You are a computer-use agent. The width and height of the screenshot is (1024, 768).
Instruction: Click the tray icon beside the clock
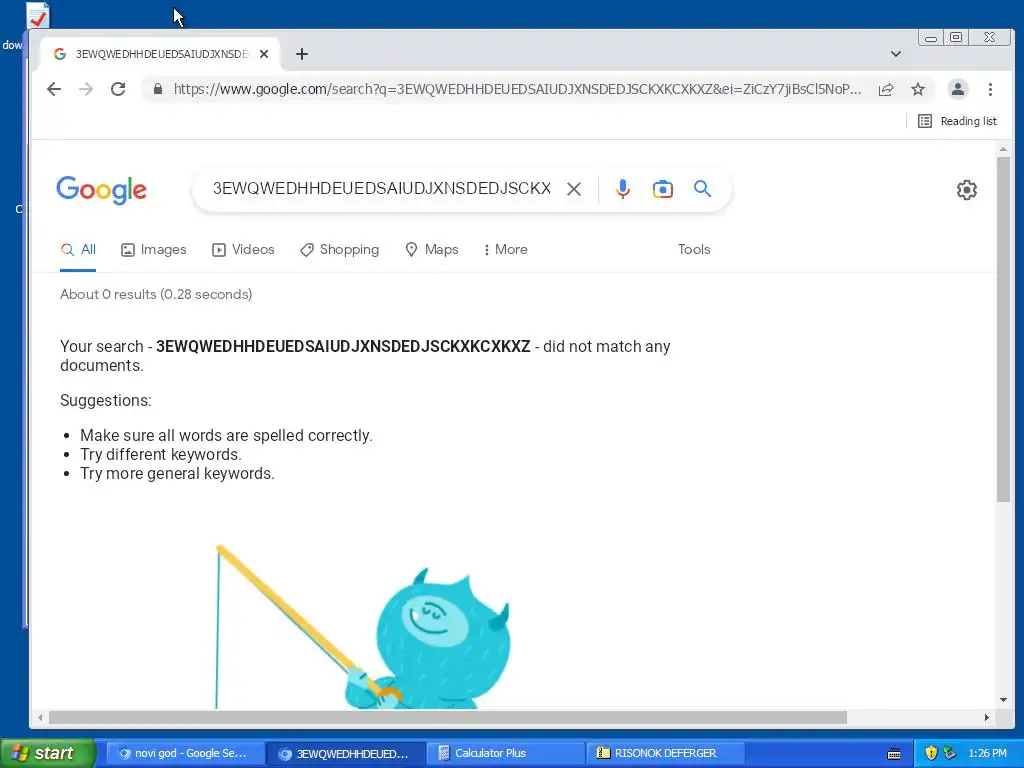(x=950, y=753)
